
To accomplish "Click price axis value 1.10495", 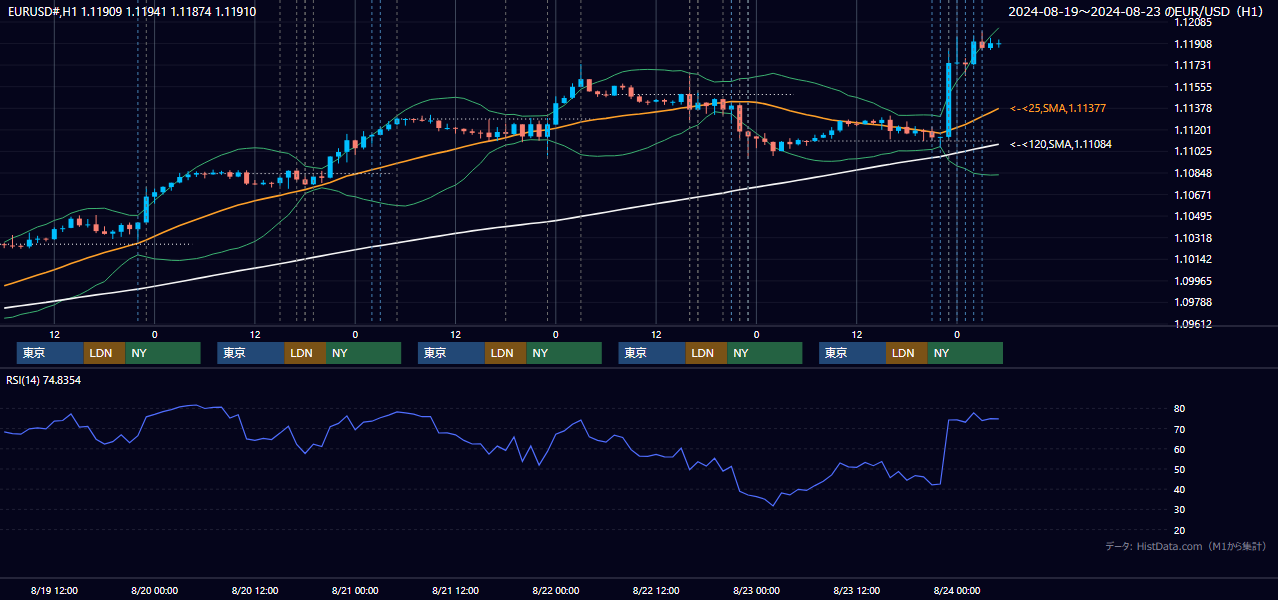I will 1193,216.
